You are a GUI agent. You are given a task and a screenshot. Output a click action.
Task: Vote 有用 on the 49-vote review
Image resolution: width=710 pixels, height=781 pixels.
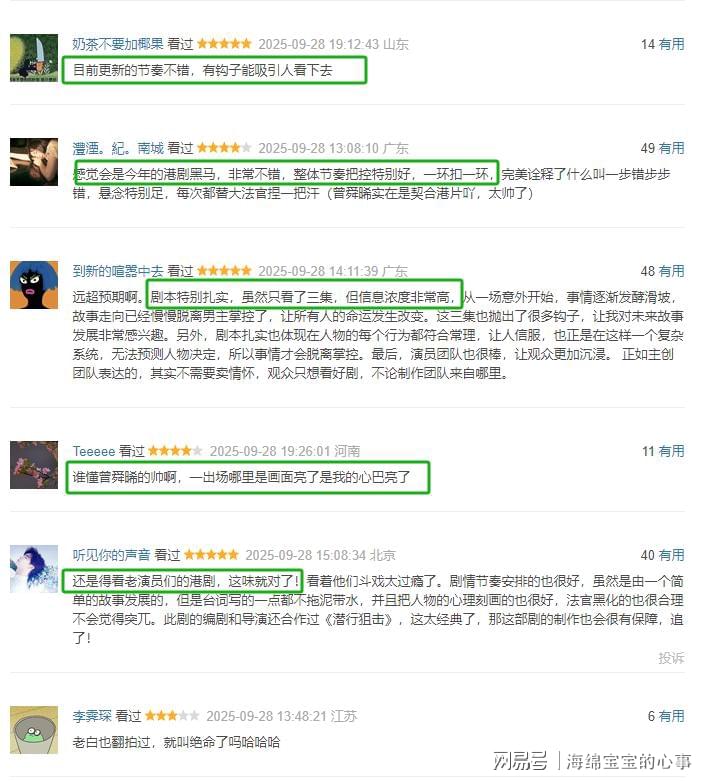point(671,148)
